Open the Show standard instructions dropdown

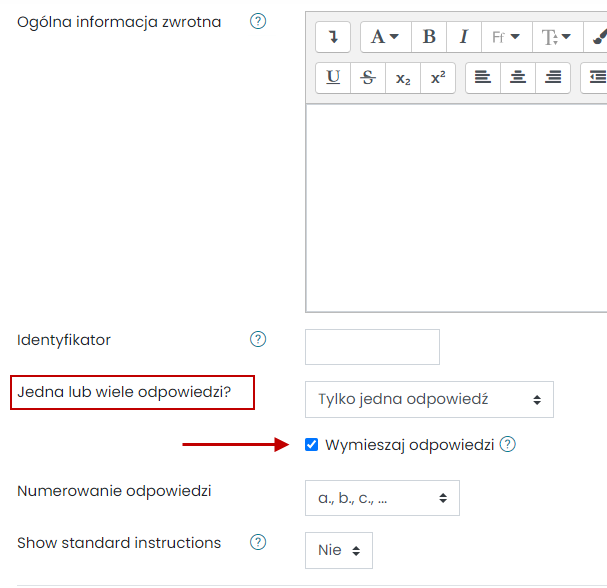(x=338, y=550)
